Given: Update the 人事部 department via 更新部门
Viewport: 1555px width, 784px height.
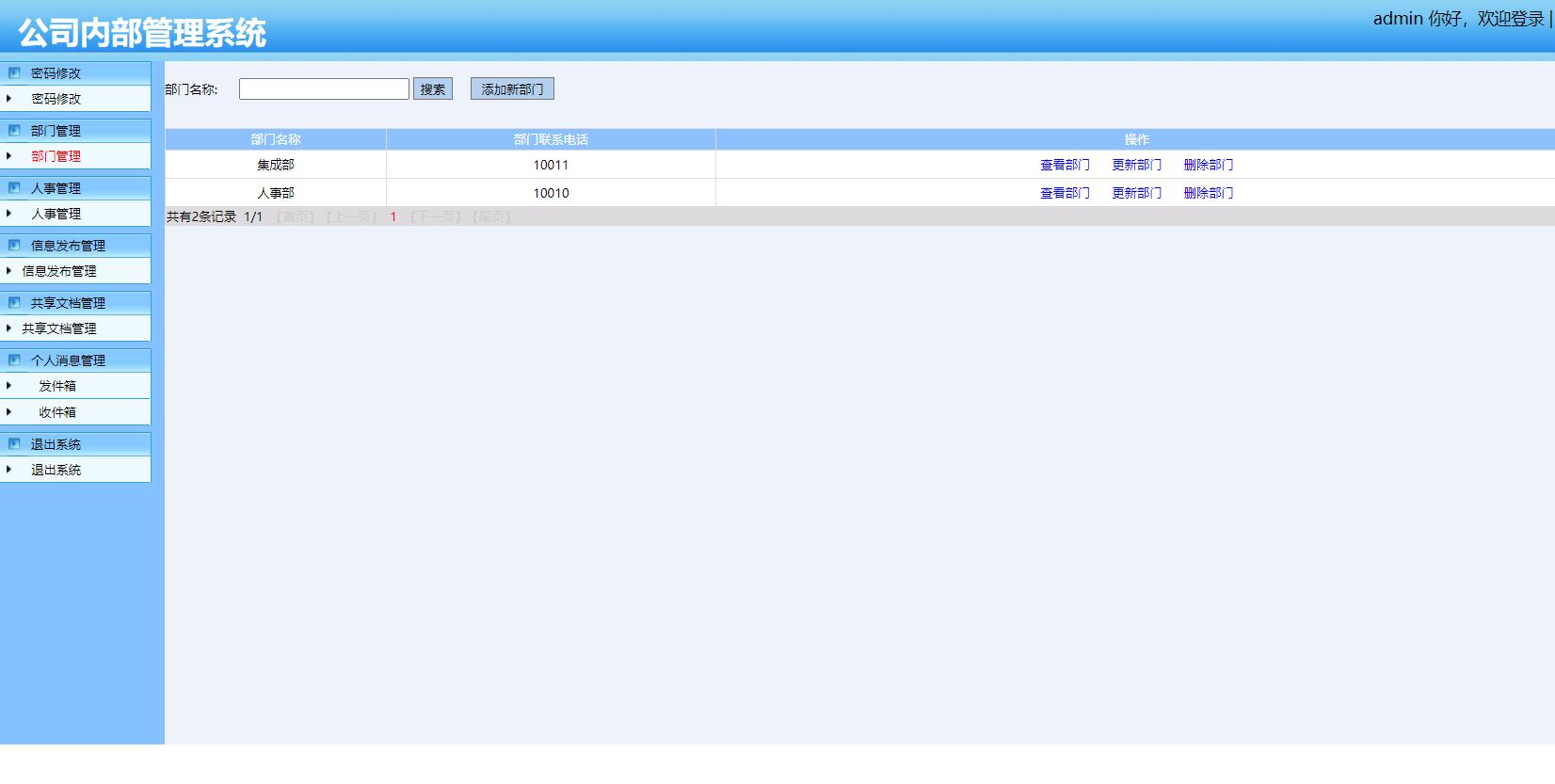Looking at the screenshot, I should (1137, 193).
